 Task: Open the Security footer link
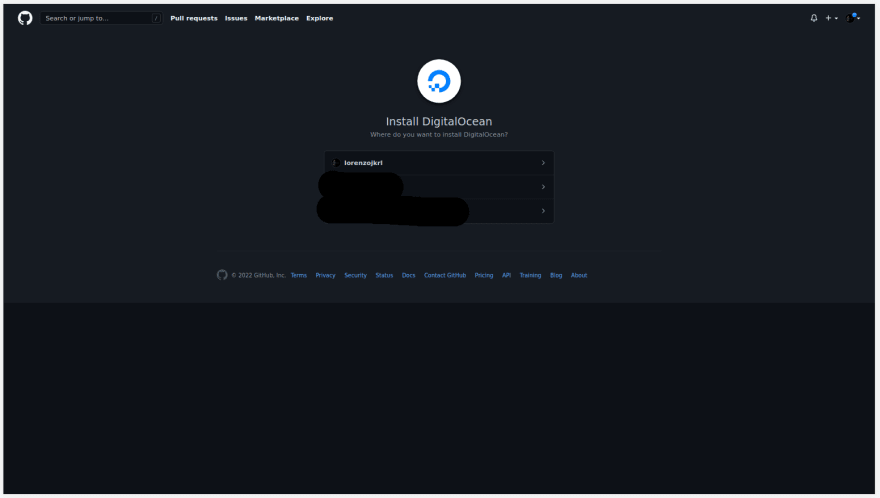point(355,276)
